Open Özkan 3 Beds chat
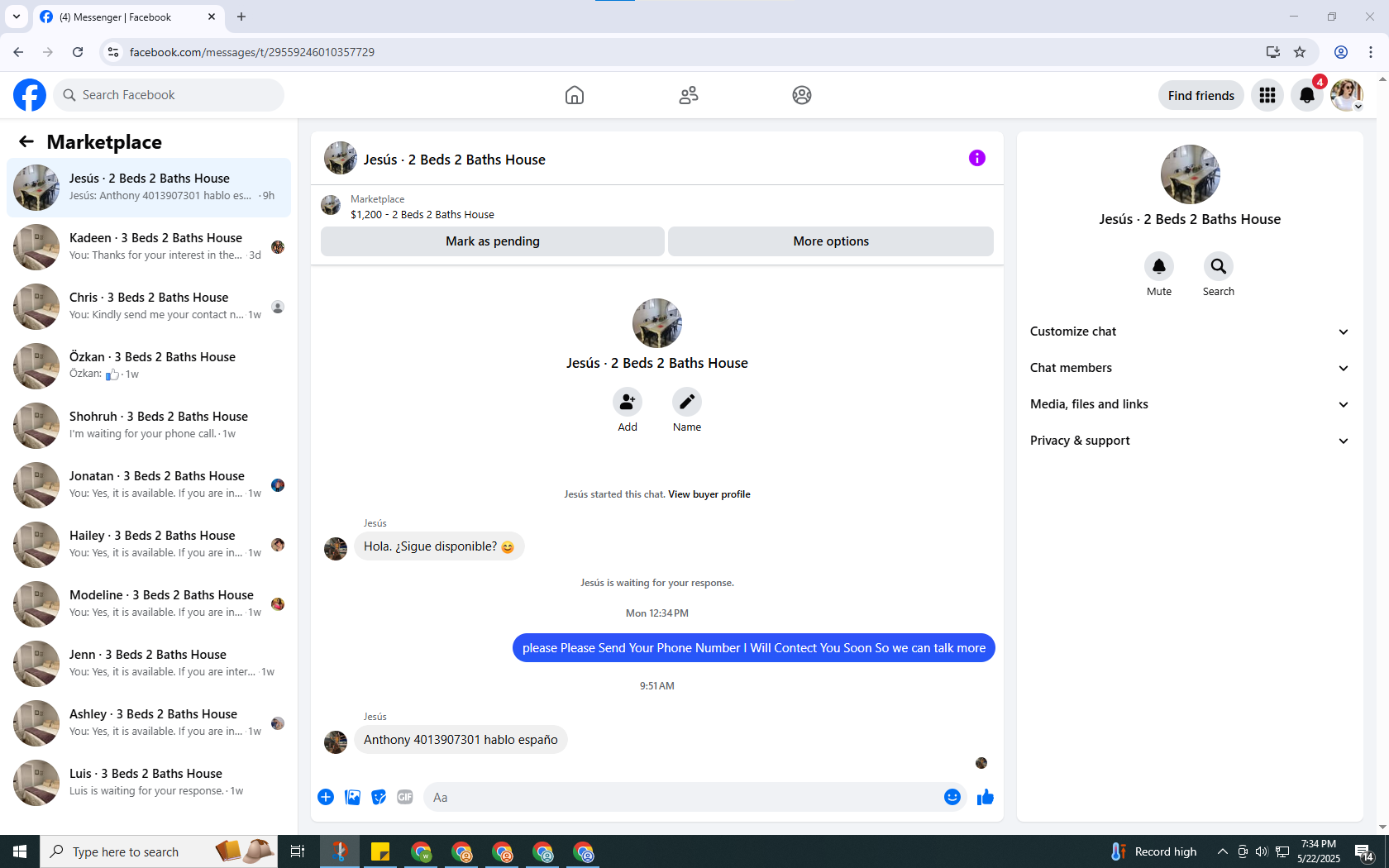The height and width of the screenshot is (868, 1389). [149, 366]
